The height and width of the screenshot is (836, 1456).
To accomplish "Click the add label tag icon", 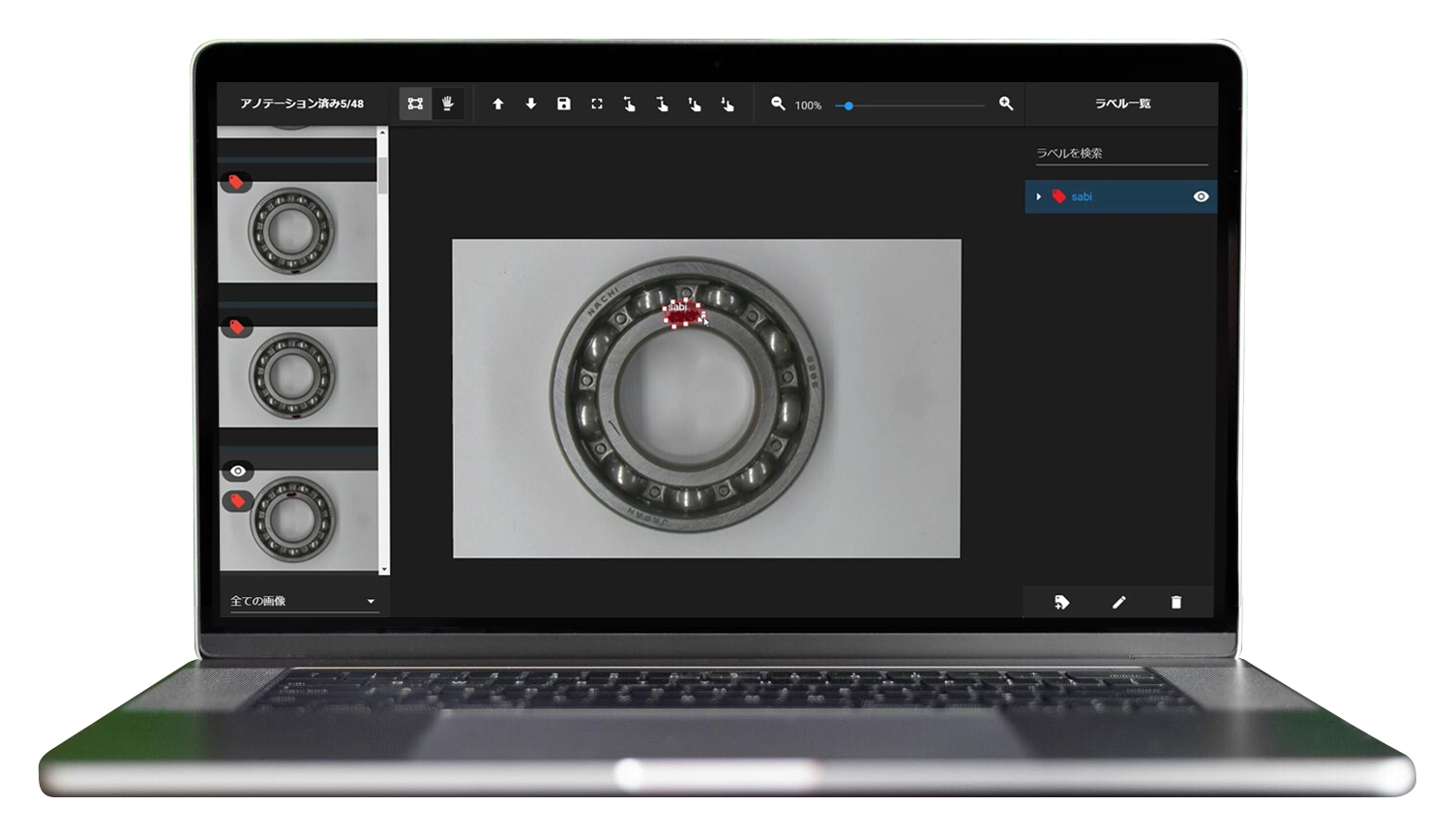I will (x=1061, y=602).
